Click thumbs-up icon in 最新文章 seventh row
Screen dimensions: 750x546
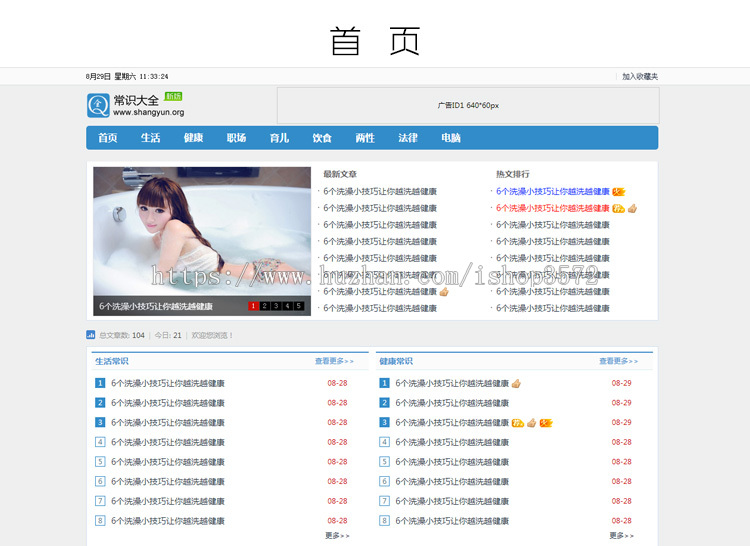point(444,292)
